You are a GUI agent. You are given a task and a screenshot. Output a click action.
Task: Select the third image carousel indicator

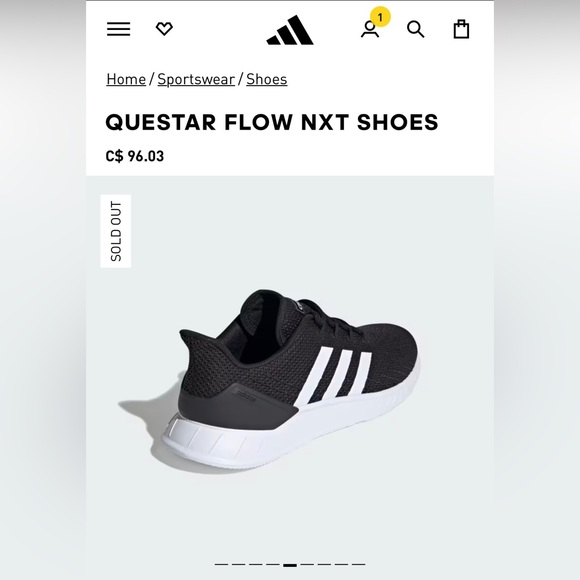click(256, 564)
